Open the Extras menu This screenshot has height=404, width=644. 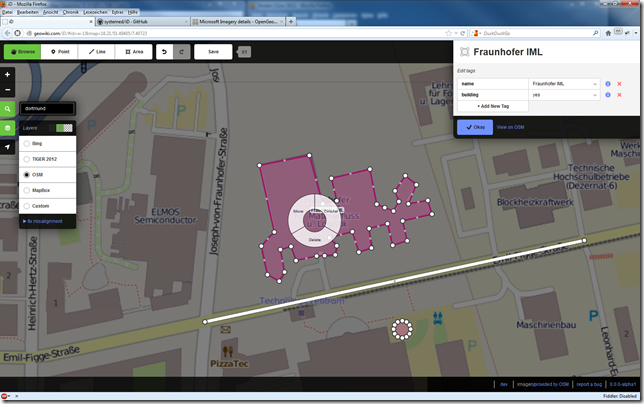[117, 12]
